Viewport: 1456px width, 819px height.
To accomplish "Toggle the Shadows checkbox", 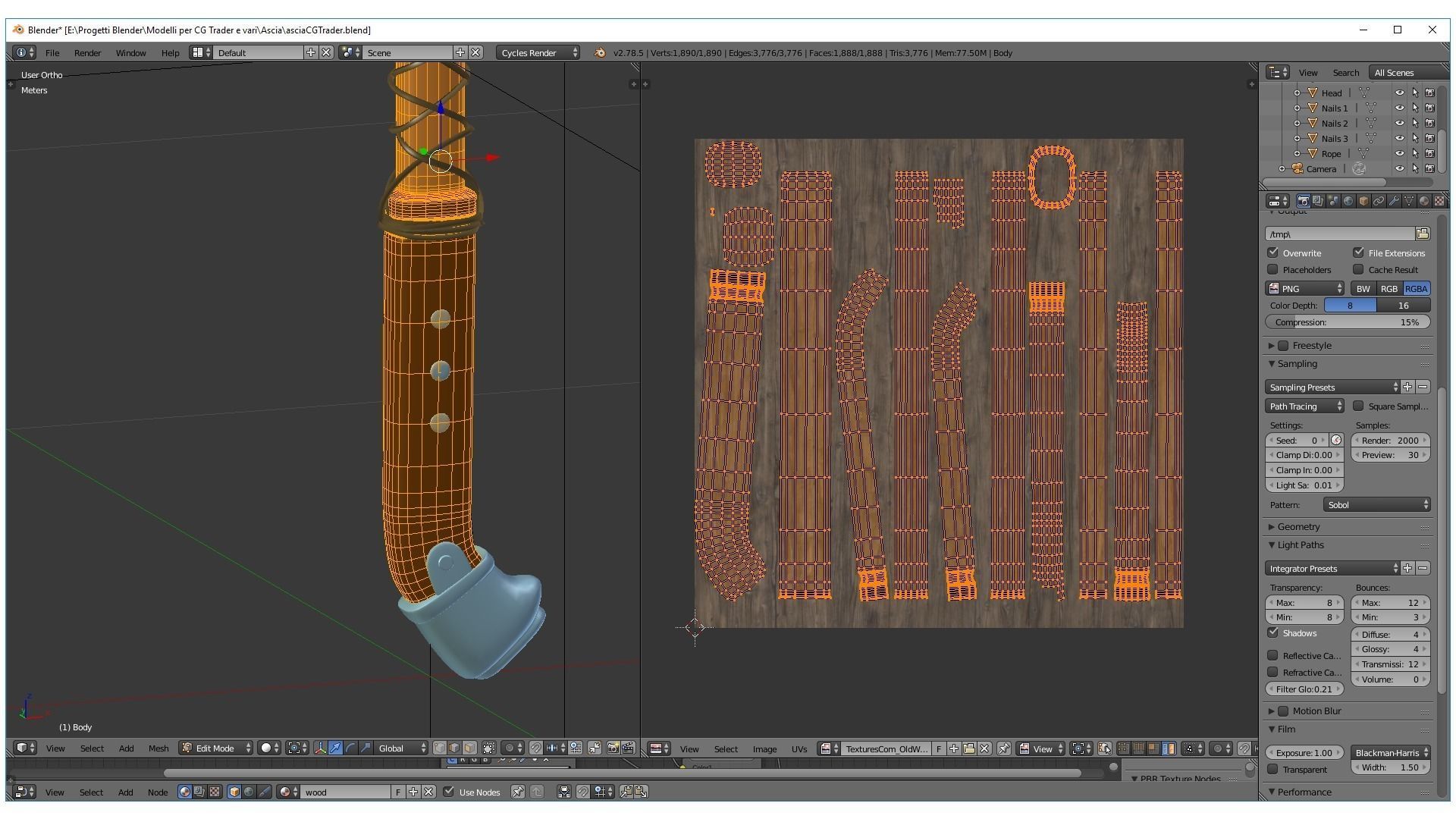I will tap(1273, 632).
